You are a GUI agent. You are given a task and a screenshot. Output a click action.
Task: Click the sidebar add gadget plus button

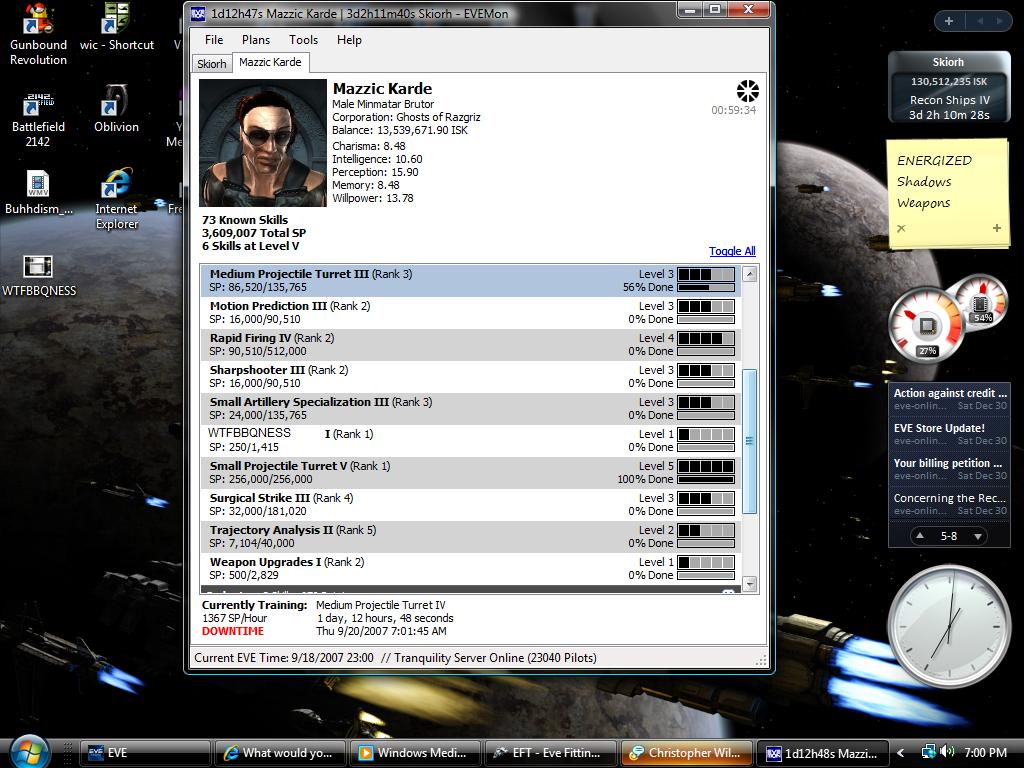point(949,21)
